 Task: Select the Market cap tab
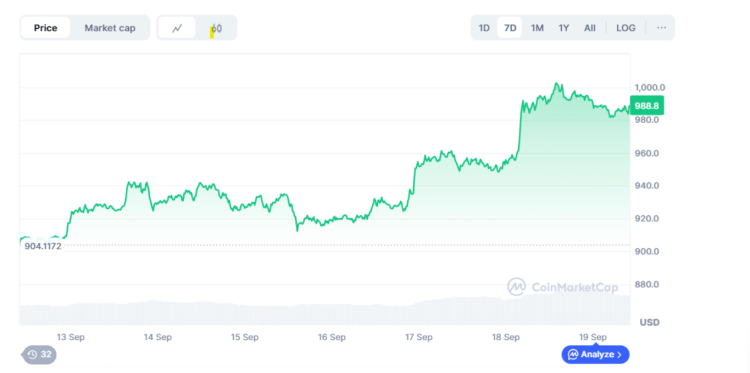[110, 28]
